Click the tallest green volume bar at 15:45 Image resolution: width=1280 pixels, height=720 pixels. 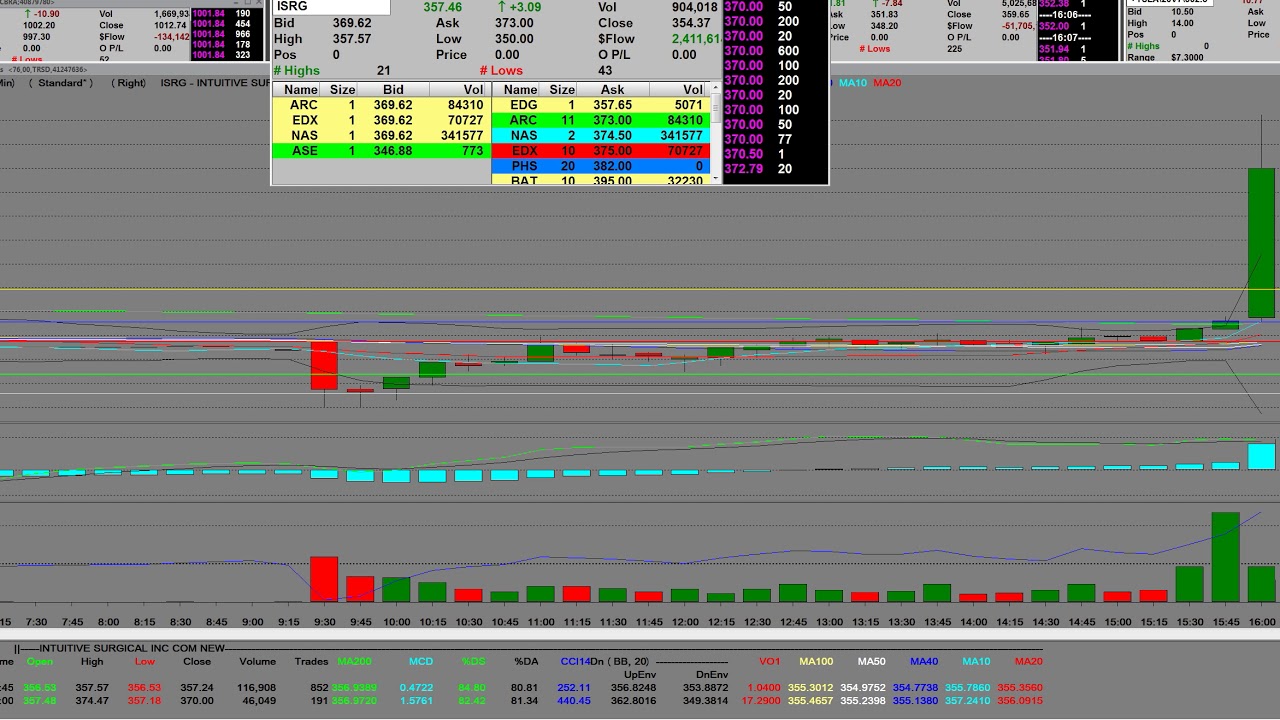pyautogui.click(x=1226, y=557)
